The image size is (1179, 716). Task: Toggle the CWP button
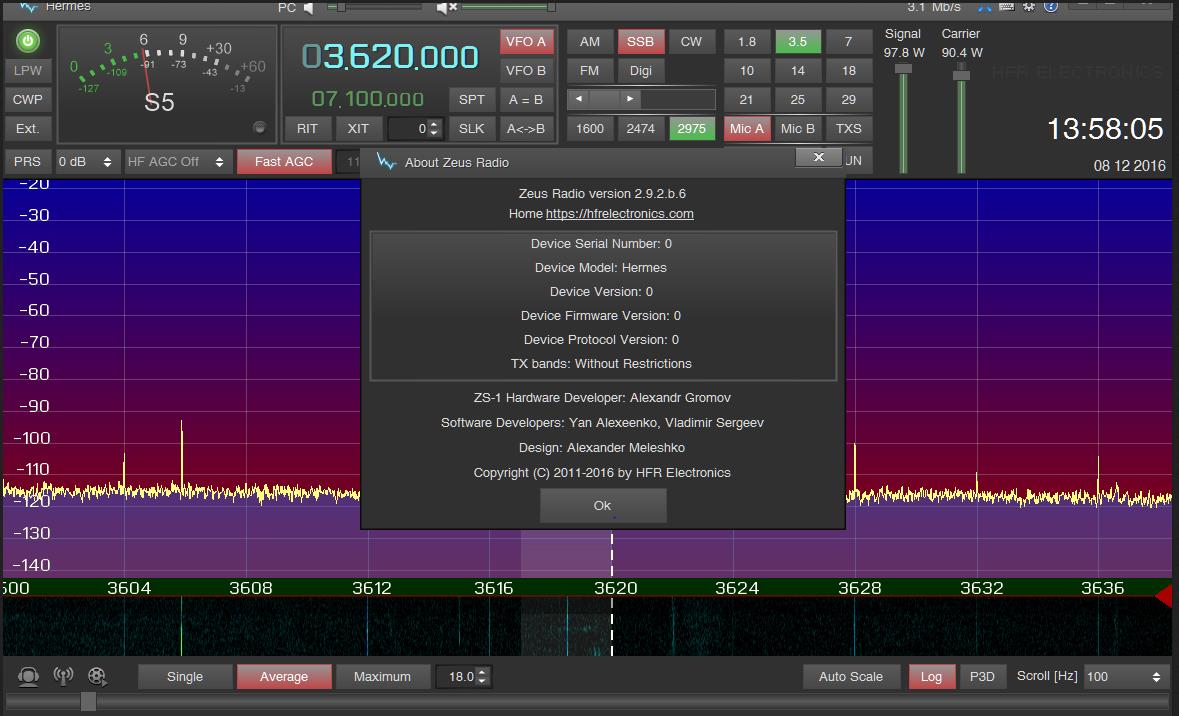tap(28, 99)
